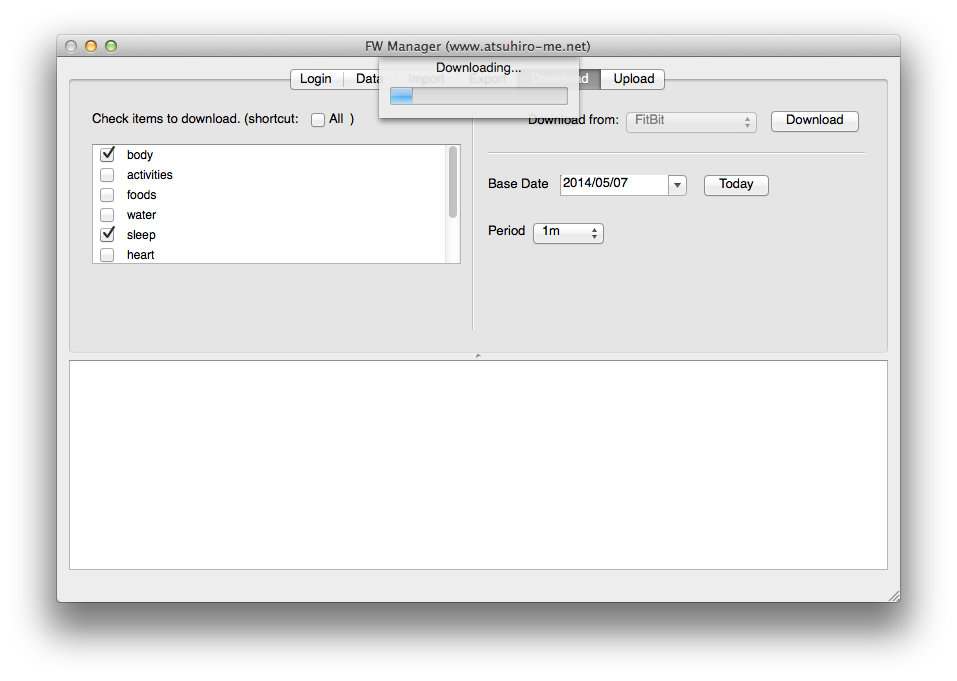This screenshot has height=681, width=957.
Task: Select the 'sleep' list label
Action: 141,235
